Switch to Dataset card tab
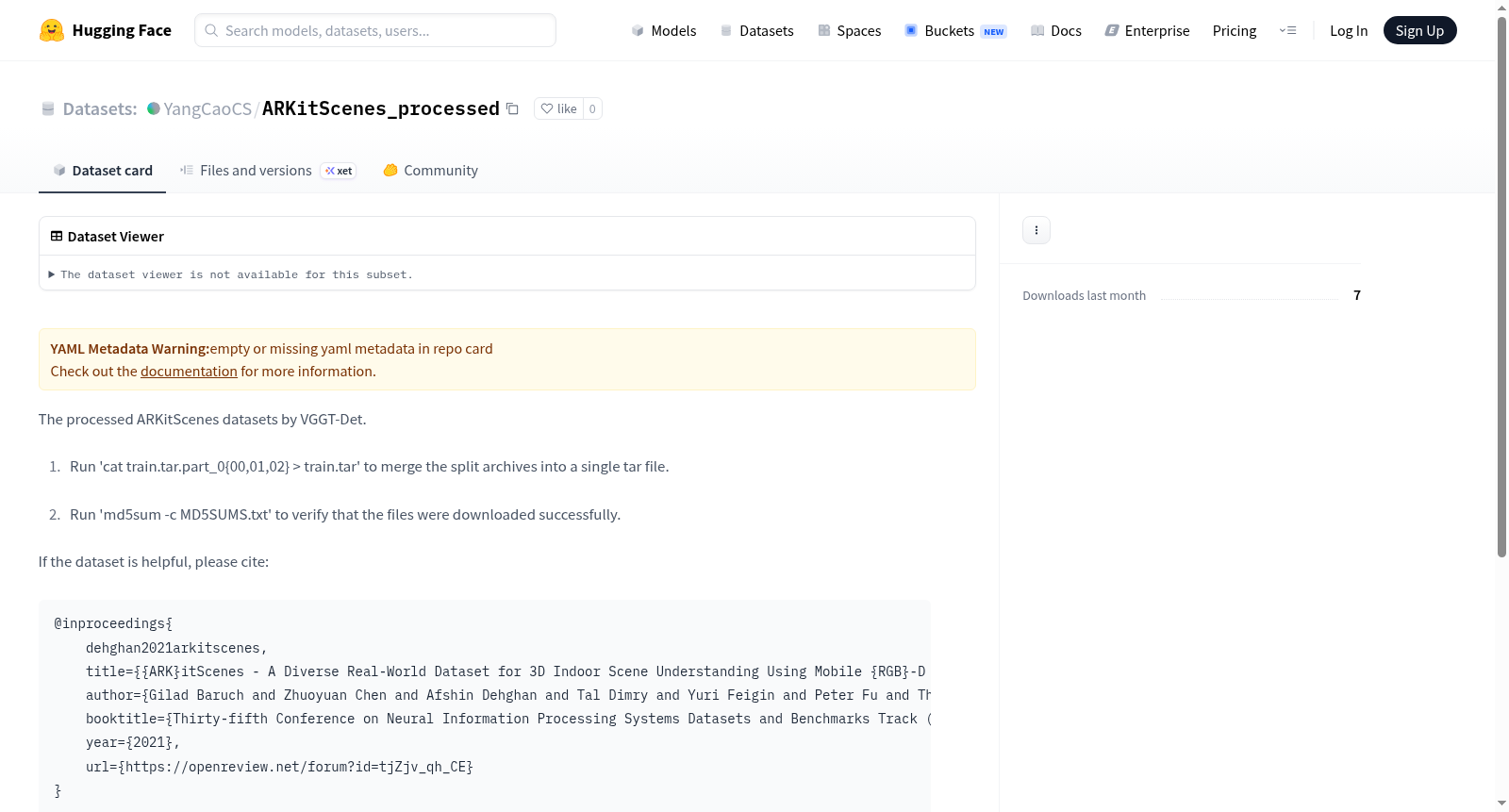1509x812 pixels. click(x=102, y=171)
